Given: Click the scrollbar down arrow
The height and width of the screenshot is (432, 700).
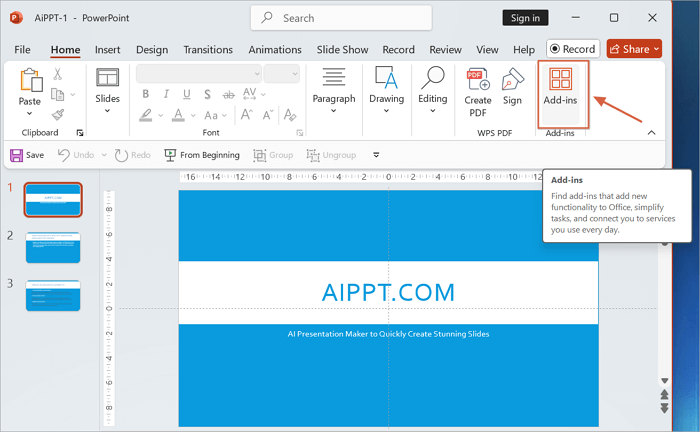Looking at the screenshot, I should tap(664, 381).
